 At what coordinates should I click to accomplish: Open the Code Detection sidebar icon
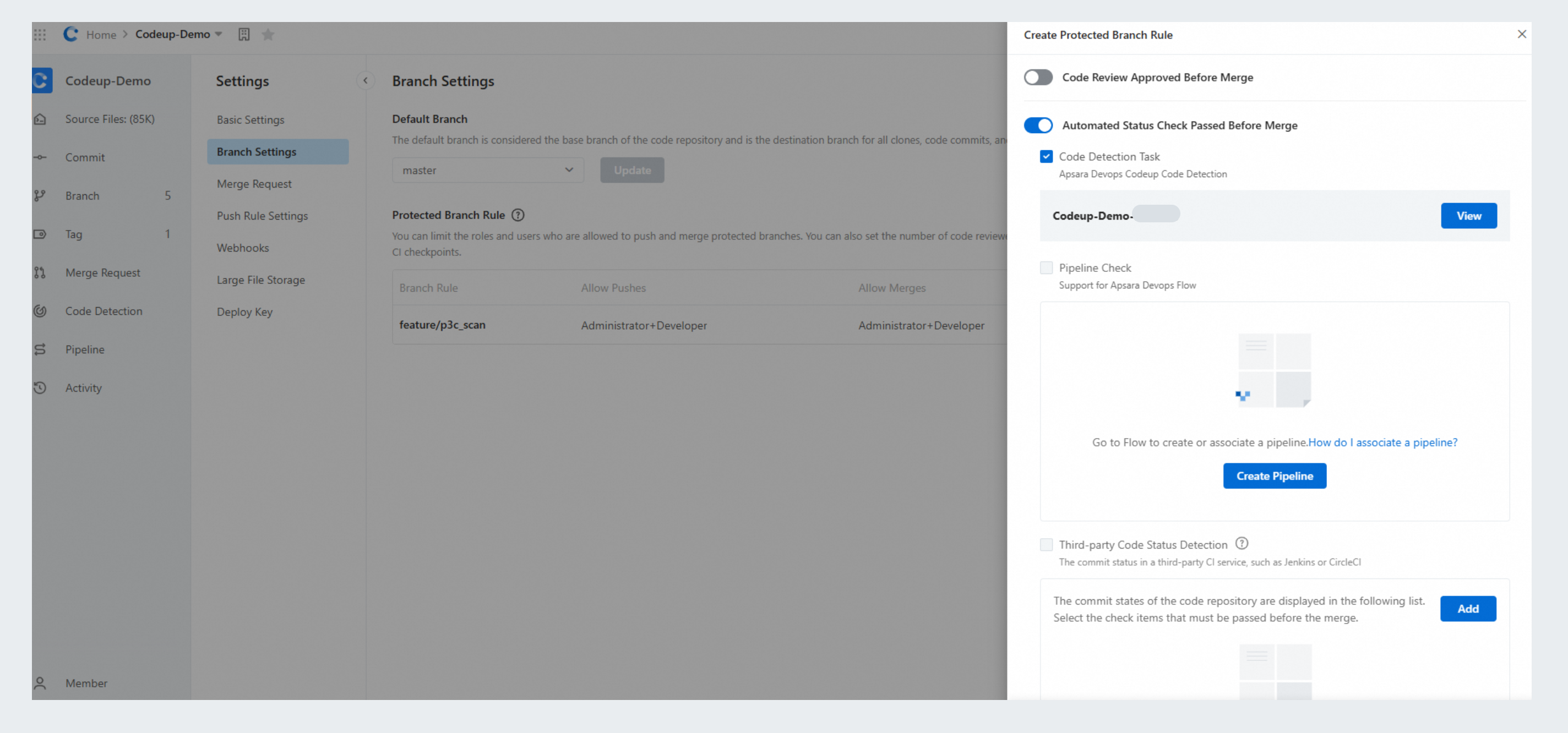tap(40, 311)
